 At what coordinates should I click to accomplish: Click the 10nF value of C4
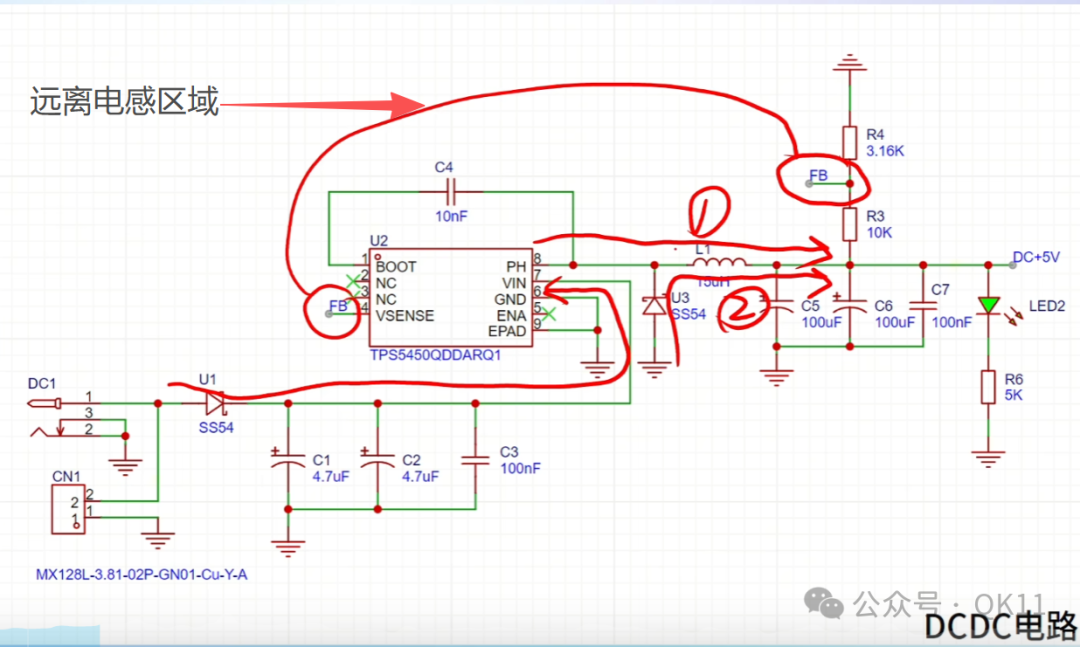[x=451, y=216]
